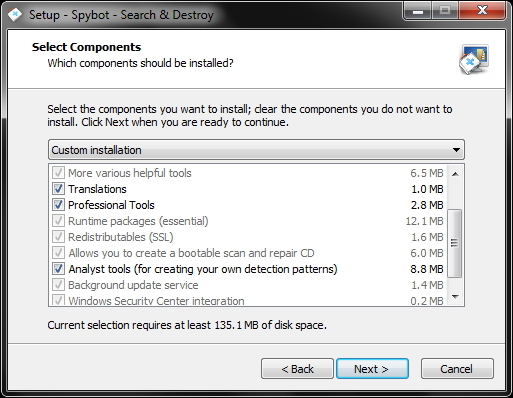Click the setup wizard computer icon
The height and width of the screenshot is (398, 513).
click(x=474, y=60)
